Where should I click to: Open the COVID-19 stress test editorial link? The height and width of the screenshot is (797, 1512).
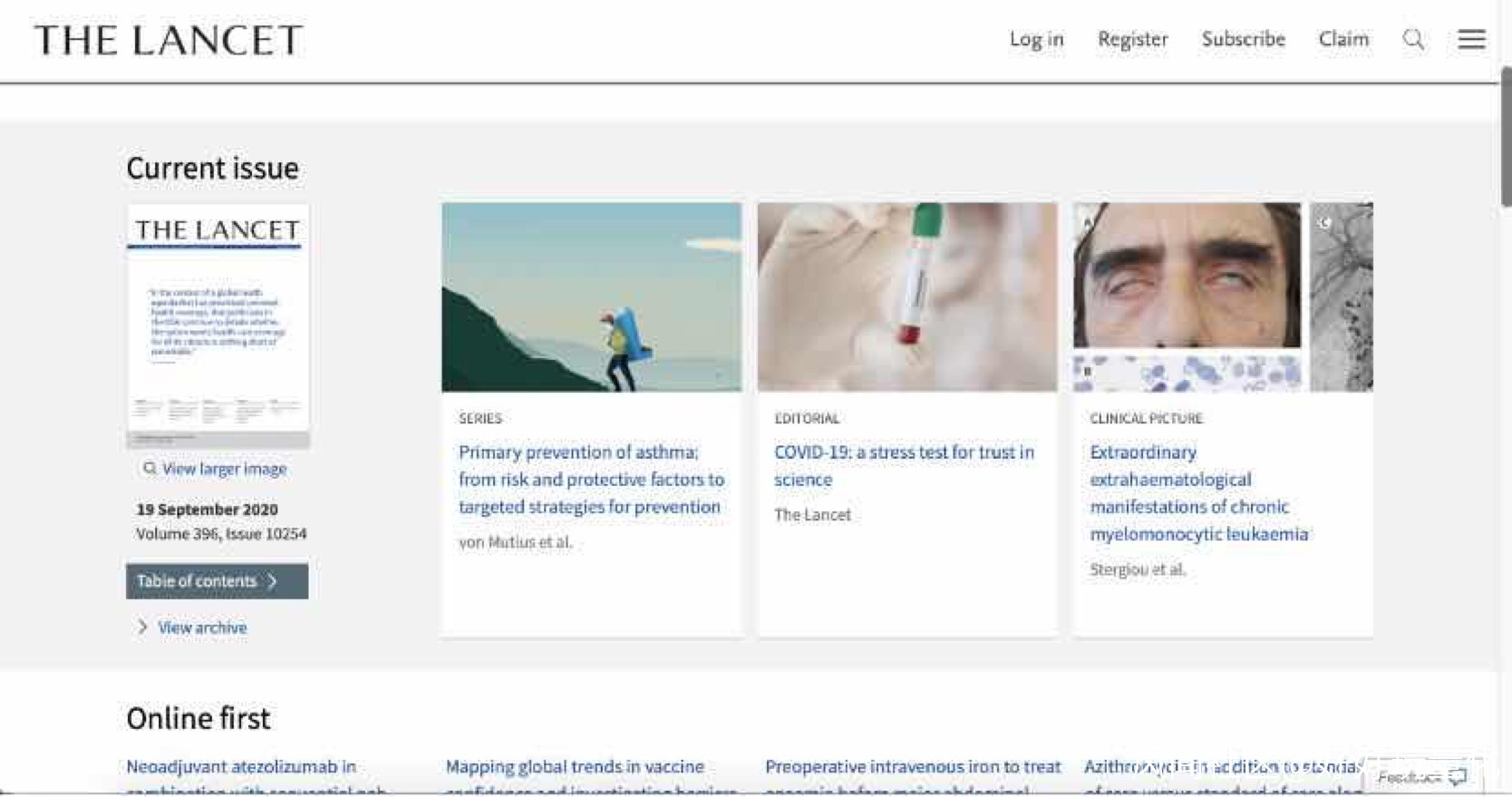904,465
